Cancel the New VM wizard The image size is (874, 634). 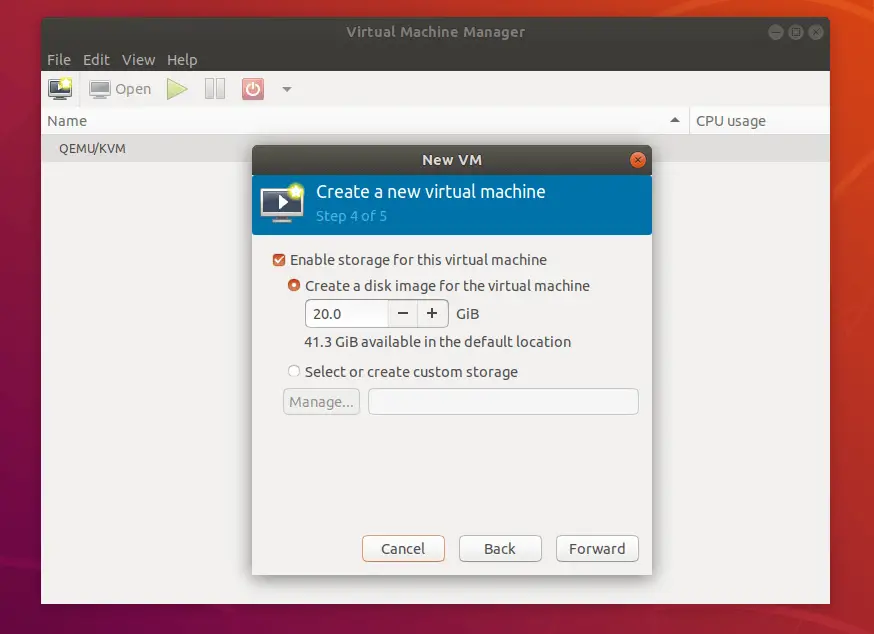point(403,549)
